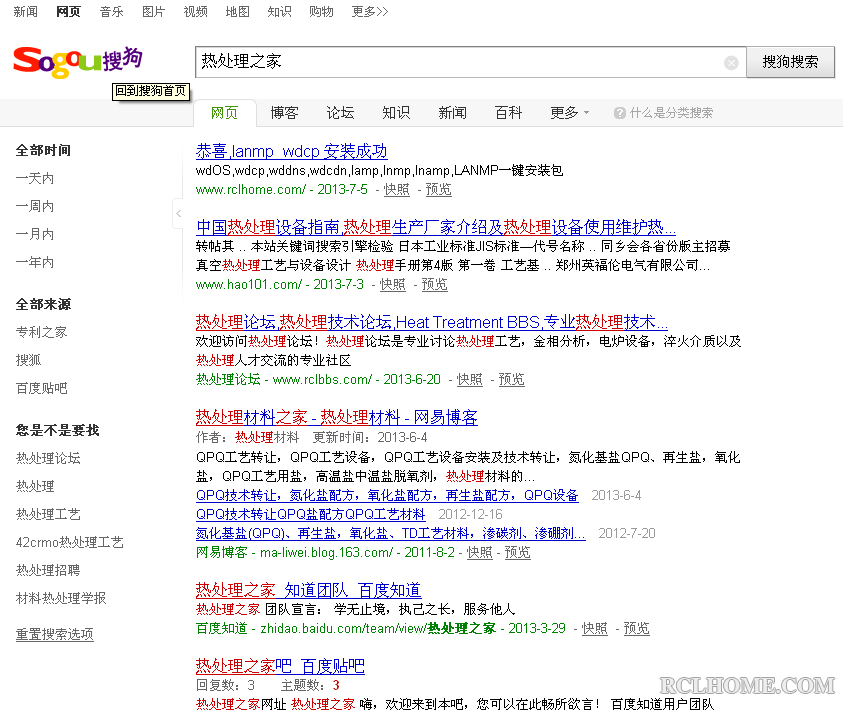Open 图片 in the top navigation
The image size is (843, 710).
(x=153, y=11)
